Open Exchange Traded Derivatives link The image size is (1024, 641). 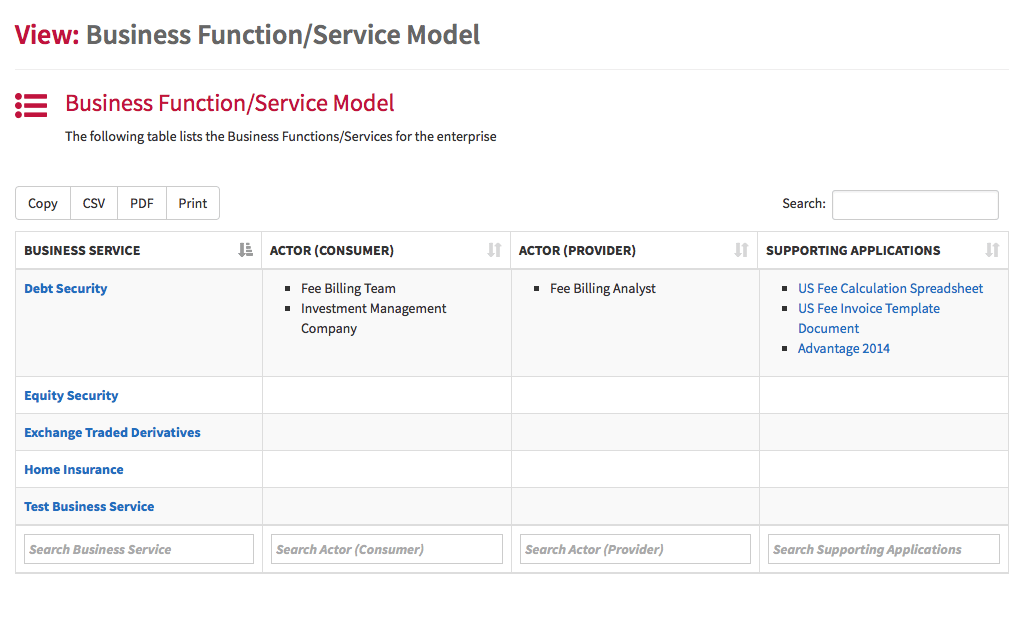click(112, 433)
